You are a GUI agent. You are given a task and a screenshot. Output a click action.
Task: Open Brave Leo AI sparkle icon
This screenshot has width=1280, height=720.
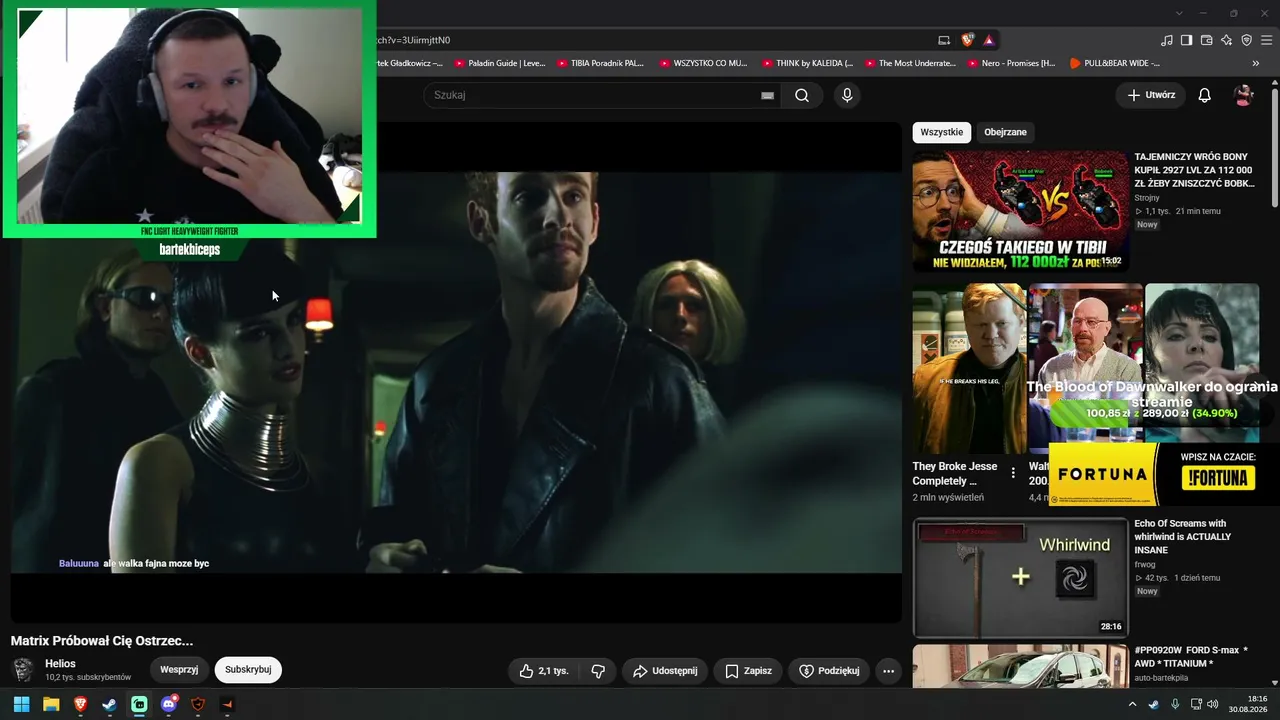1227,40
